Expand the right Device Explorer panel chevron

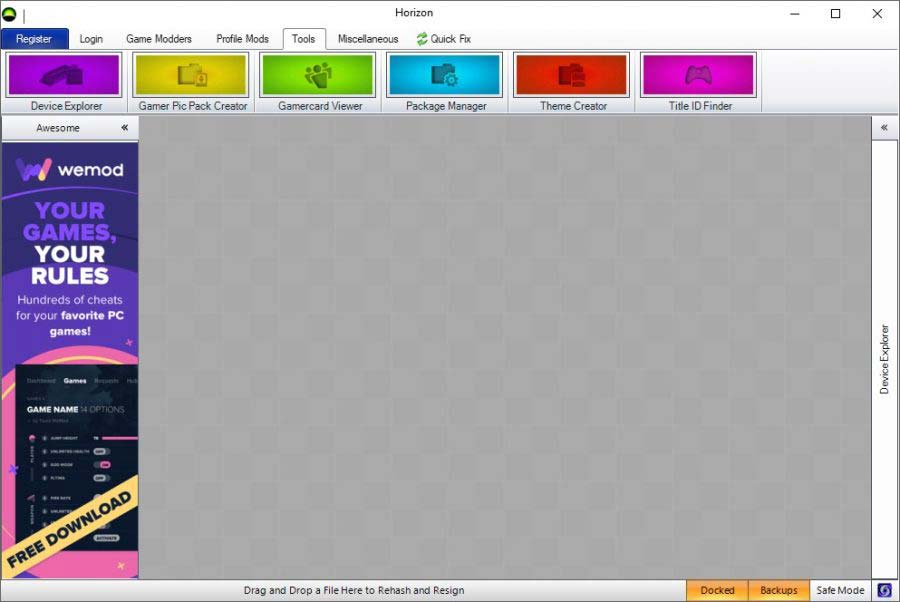[884, 128]
